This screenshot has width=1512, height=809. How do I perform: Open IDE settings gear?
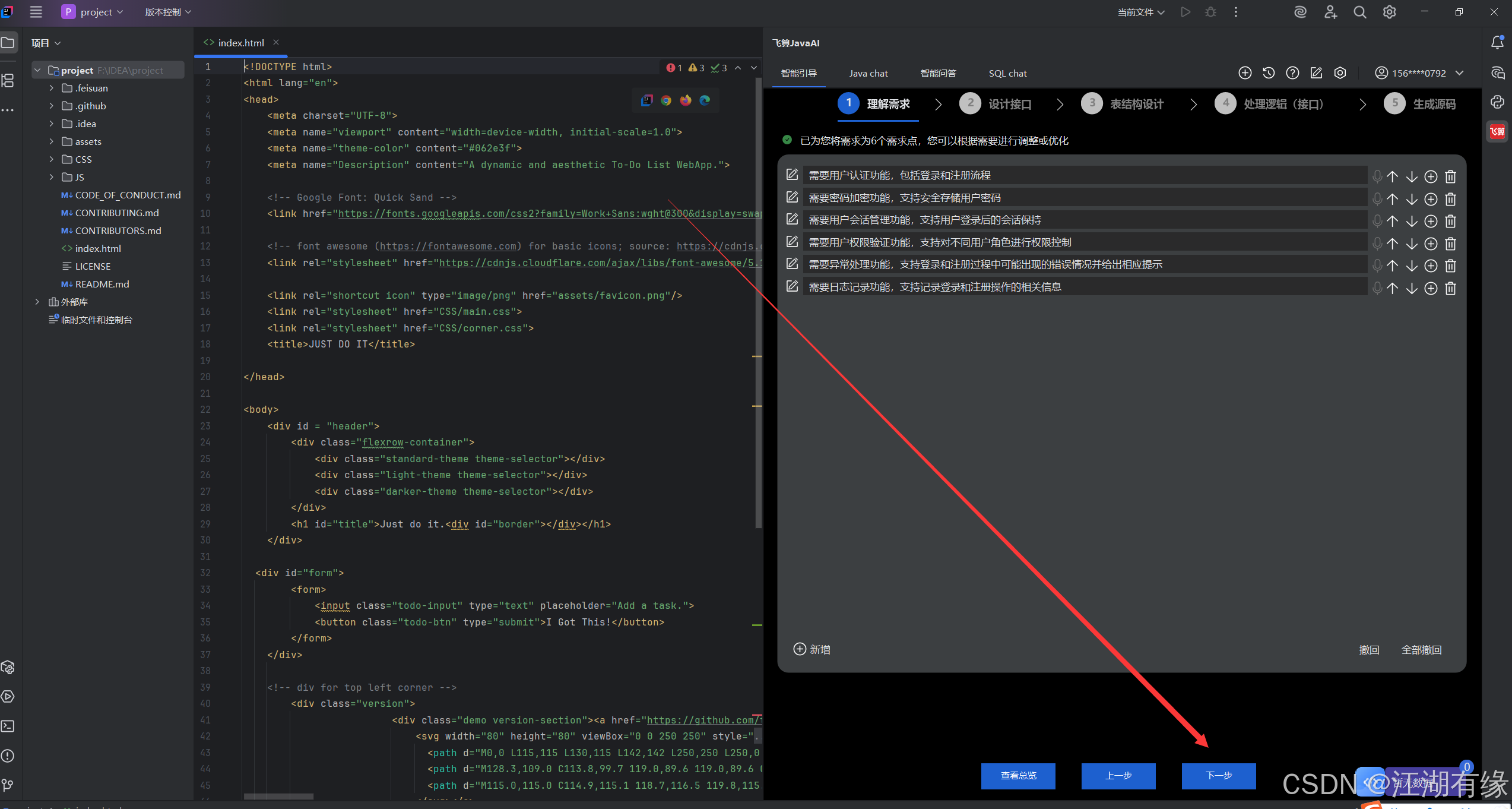pos(1389,12)
